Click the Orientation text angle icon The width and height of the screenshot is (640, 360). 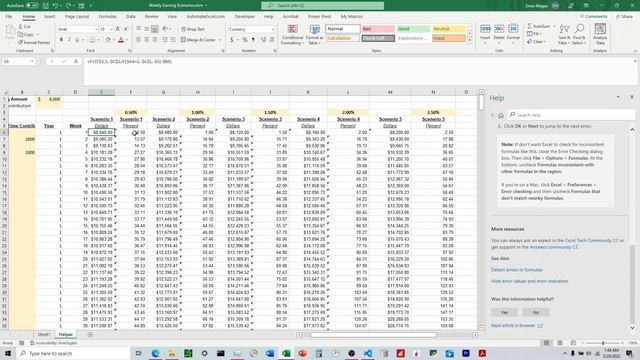pos(165,29)
